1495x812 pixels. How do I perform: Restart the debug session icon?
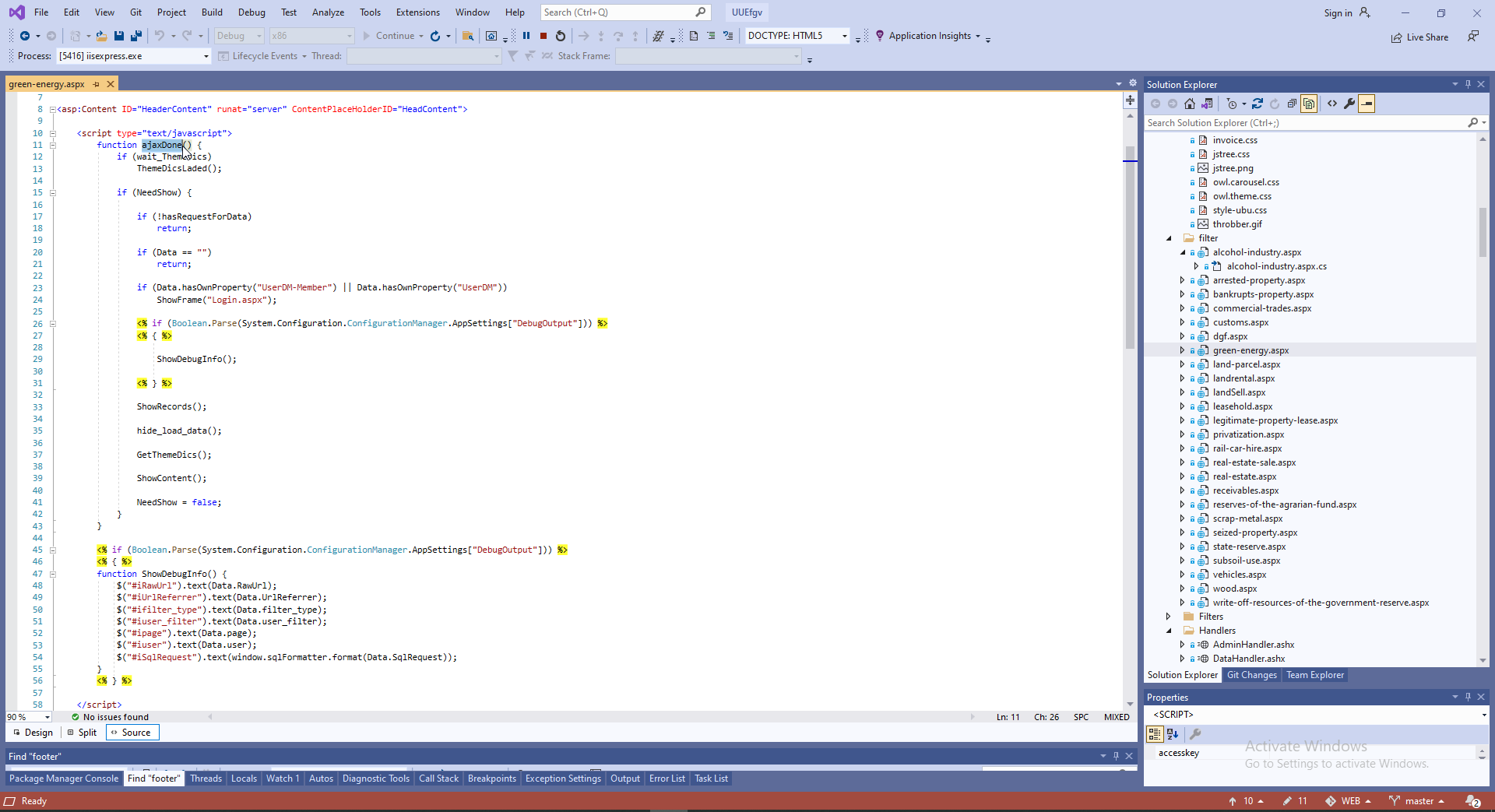(561, 36)
